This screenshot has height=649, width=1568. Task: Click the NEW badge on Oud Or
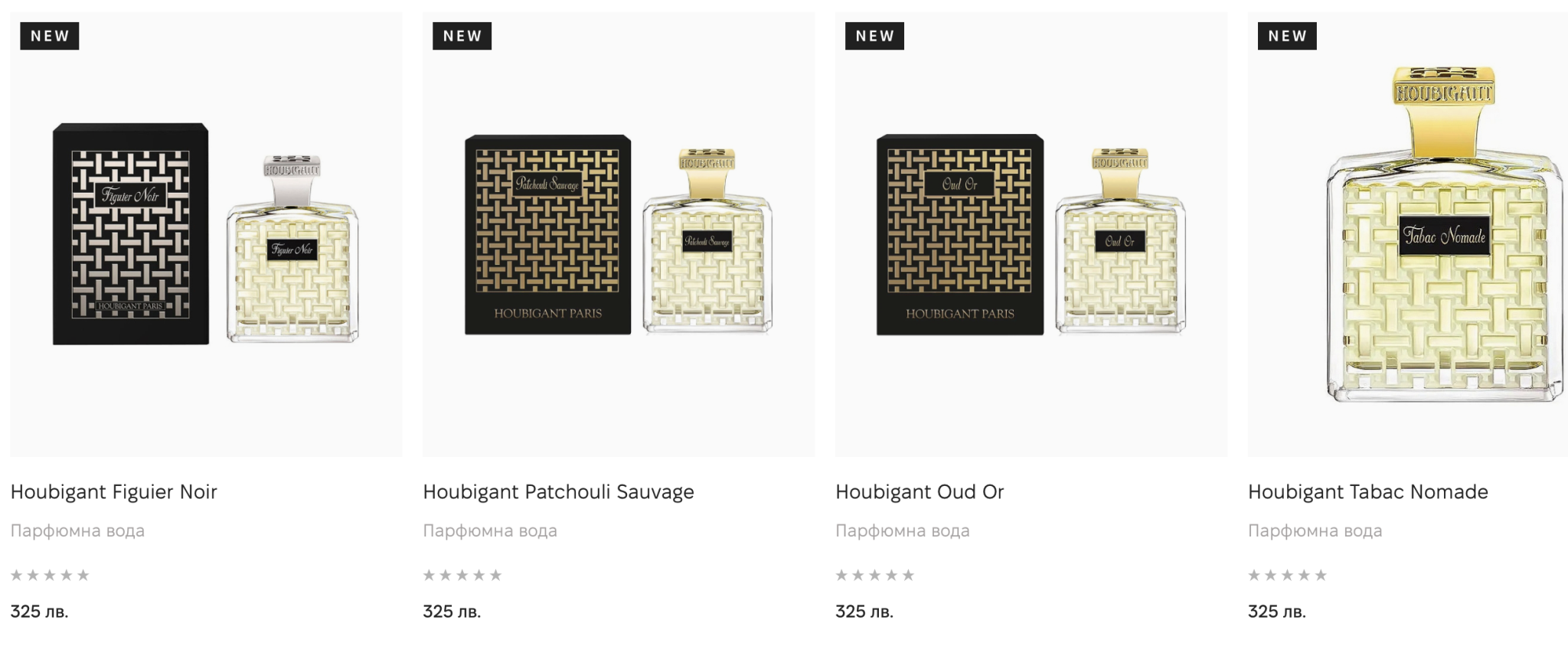click(874, 36)
